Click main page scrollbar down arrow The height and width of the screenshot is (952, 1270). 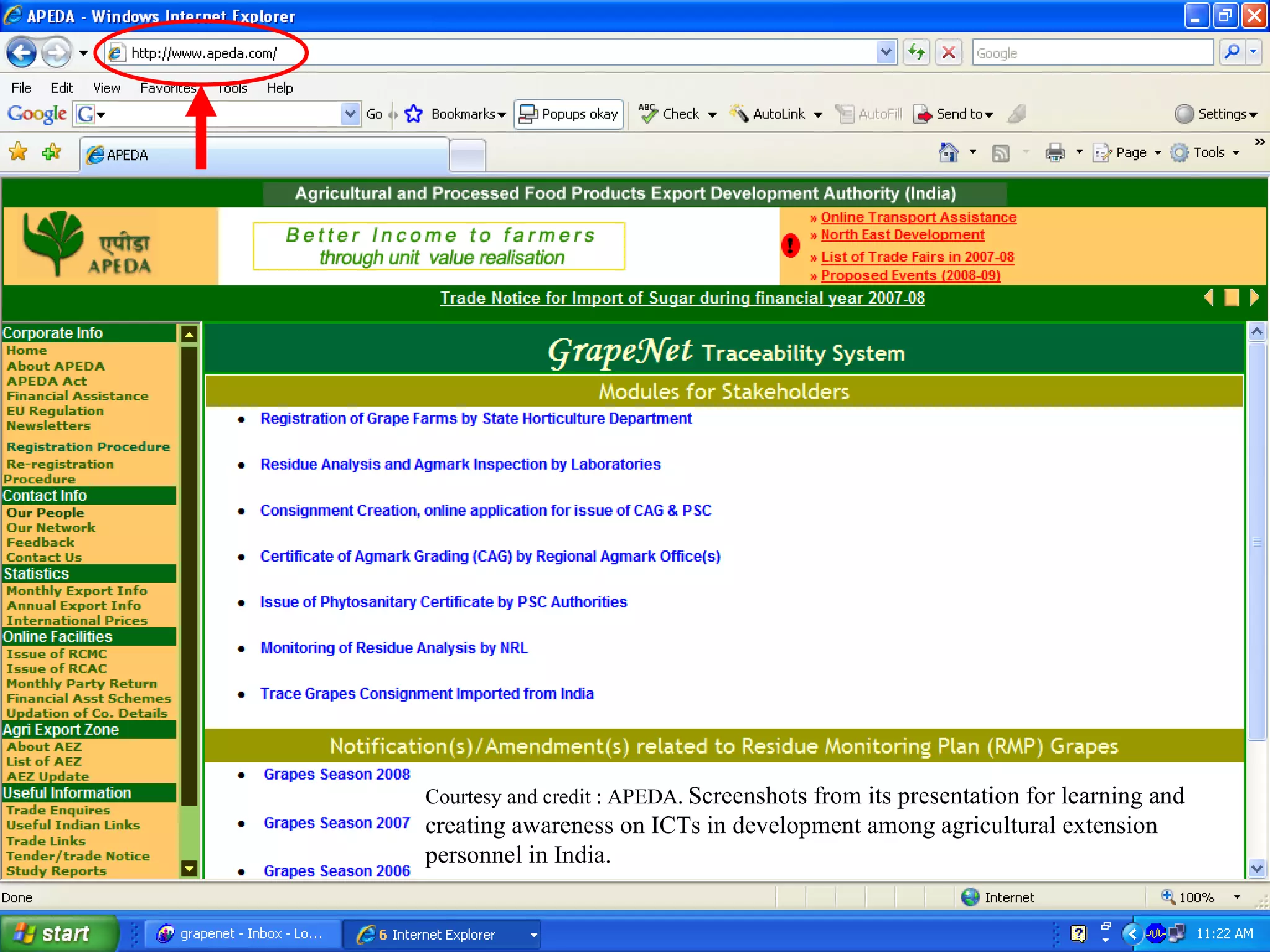tap(1256, 869)
